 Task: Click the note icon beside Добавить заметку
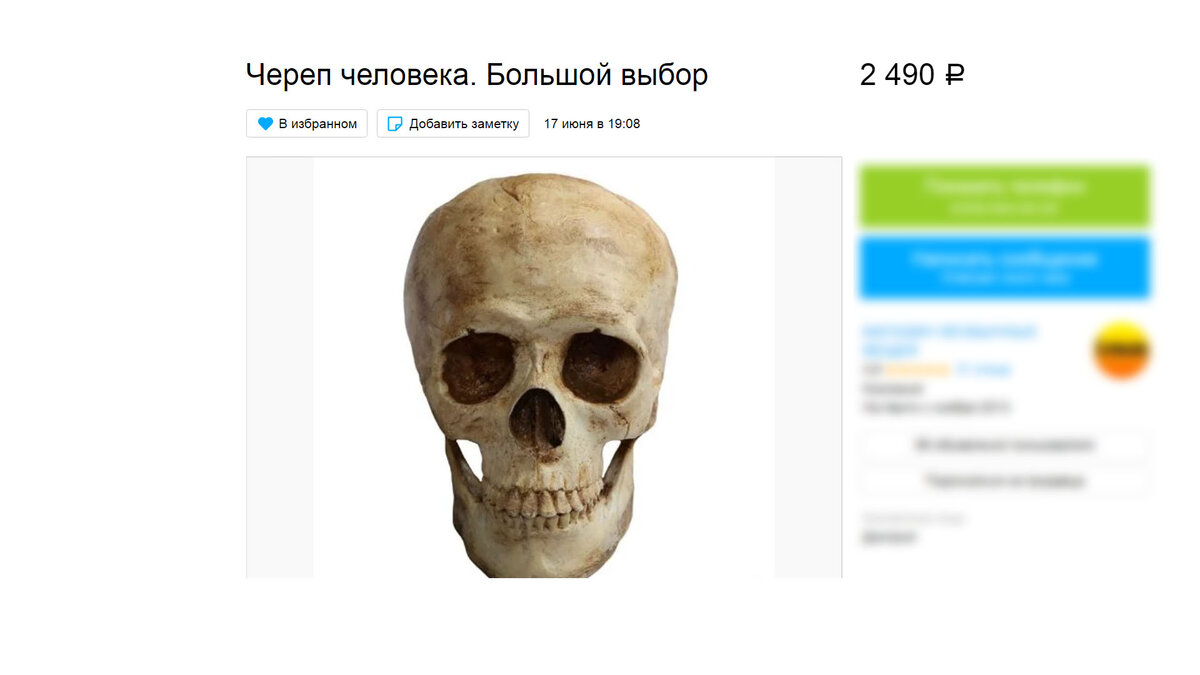395,124
